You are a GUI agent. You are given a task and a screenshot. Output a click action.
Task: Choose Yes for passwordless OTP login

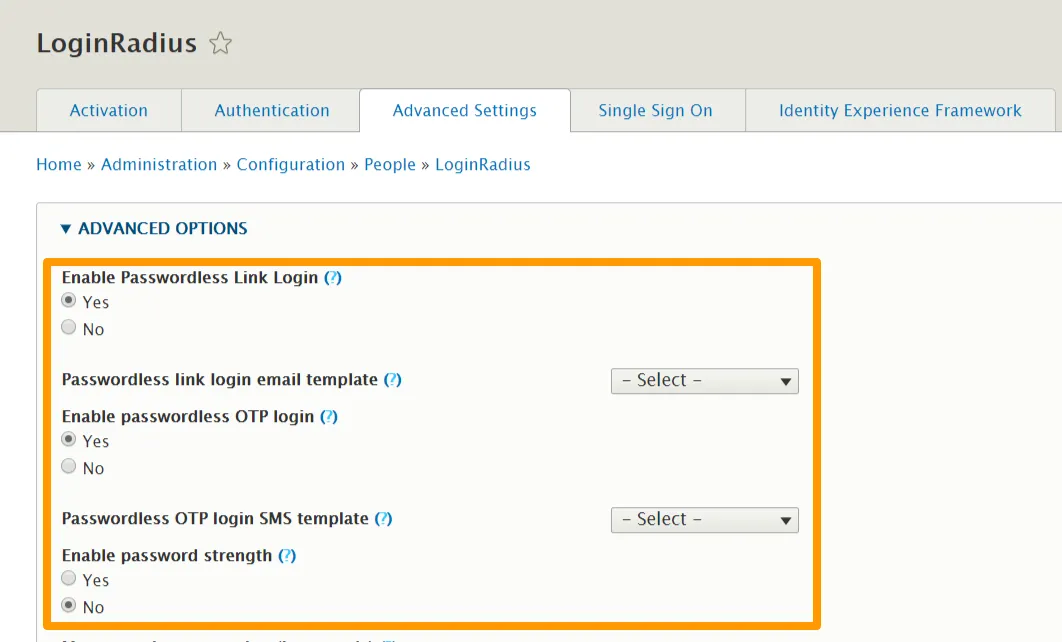coord(69,440)
